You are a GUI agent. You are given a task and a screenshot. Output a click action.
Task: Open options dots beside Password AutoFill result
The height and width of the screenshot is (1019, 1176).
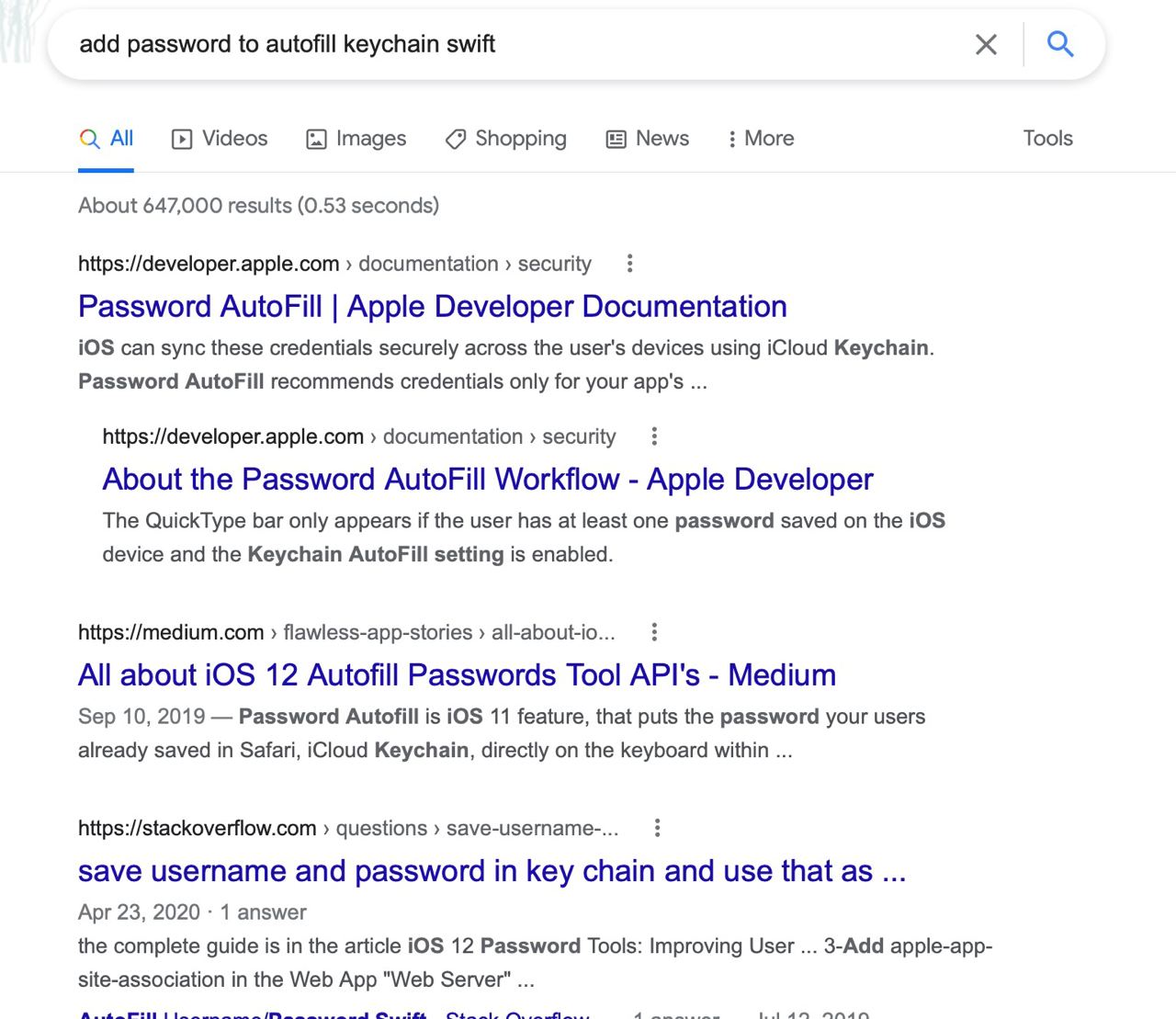pyautogui.click(x=629, y=264)
